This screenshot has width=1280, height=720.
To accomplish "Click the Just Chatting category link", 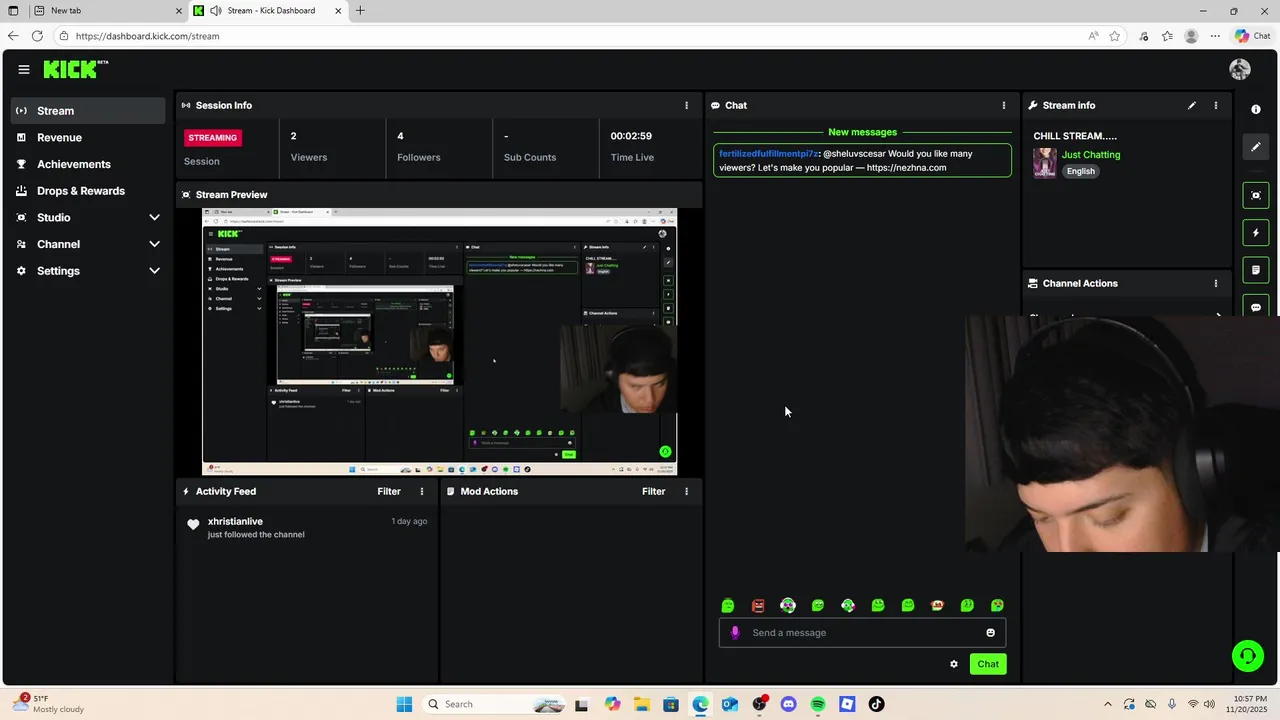I will point(1091,155).
